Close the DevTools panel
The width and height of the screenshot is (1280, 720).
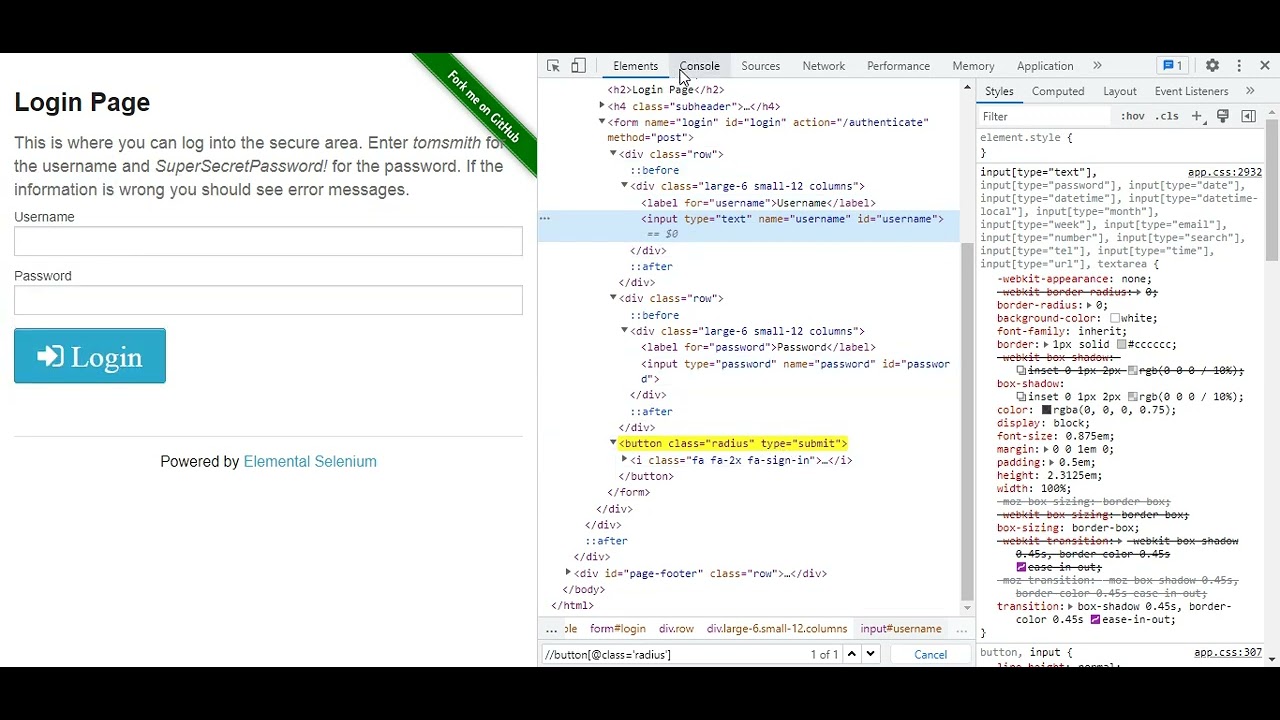1265,66
